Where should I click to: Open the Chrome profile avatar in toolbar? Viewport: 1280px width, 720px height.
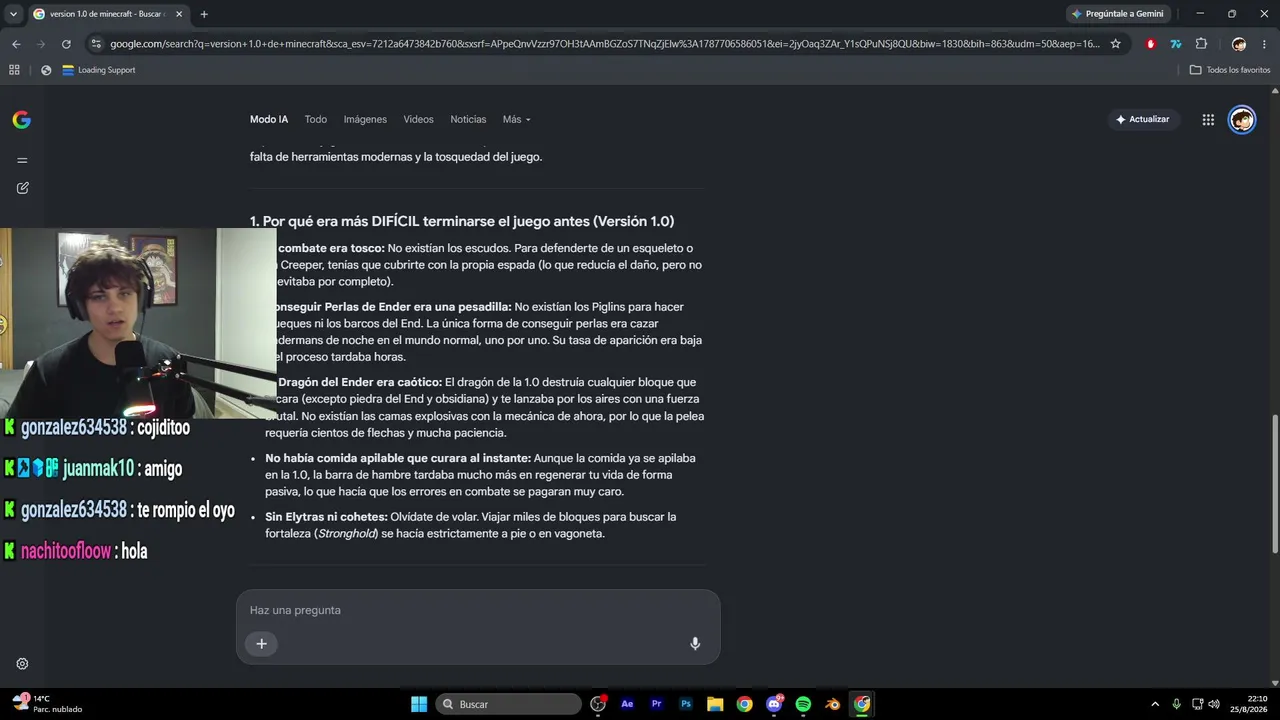1239,44
